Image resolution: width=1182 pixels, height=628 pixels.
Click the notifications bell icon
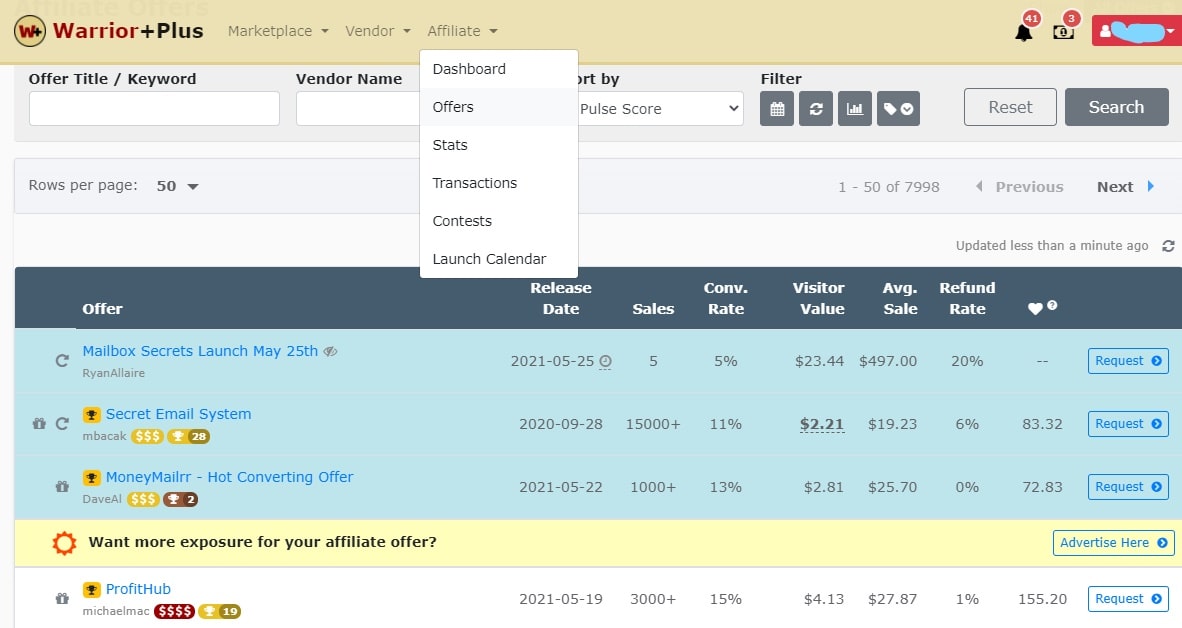point(1023,32)
